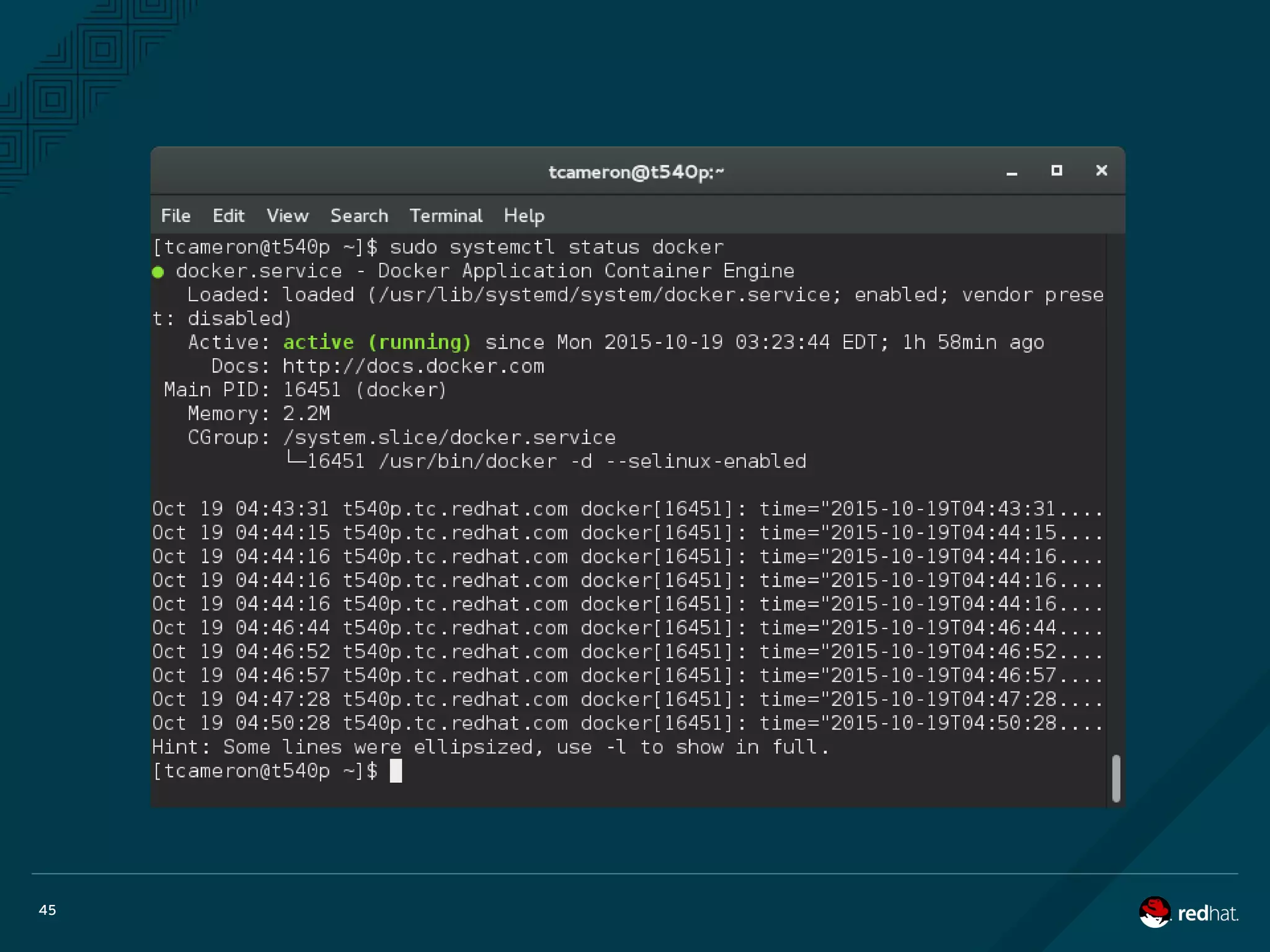Open the Edit menu
Viewport: 1270px width, 952px height.
(228, 216)
